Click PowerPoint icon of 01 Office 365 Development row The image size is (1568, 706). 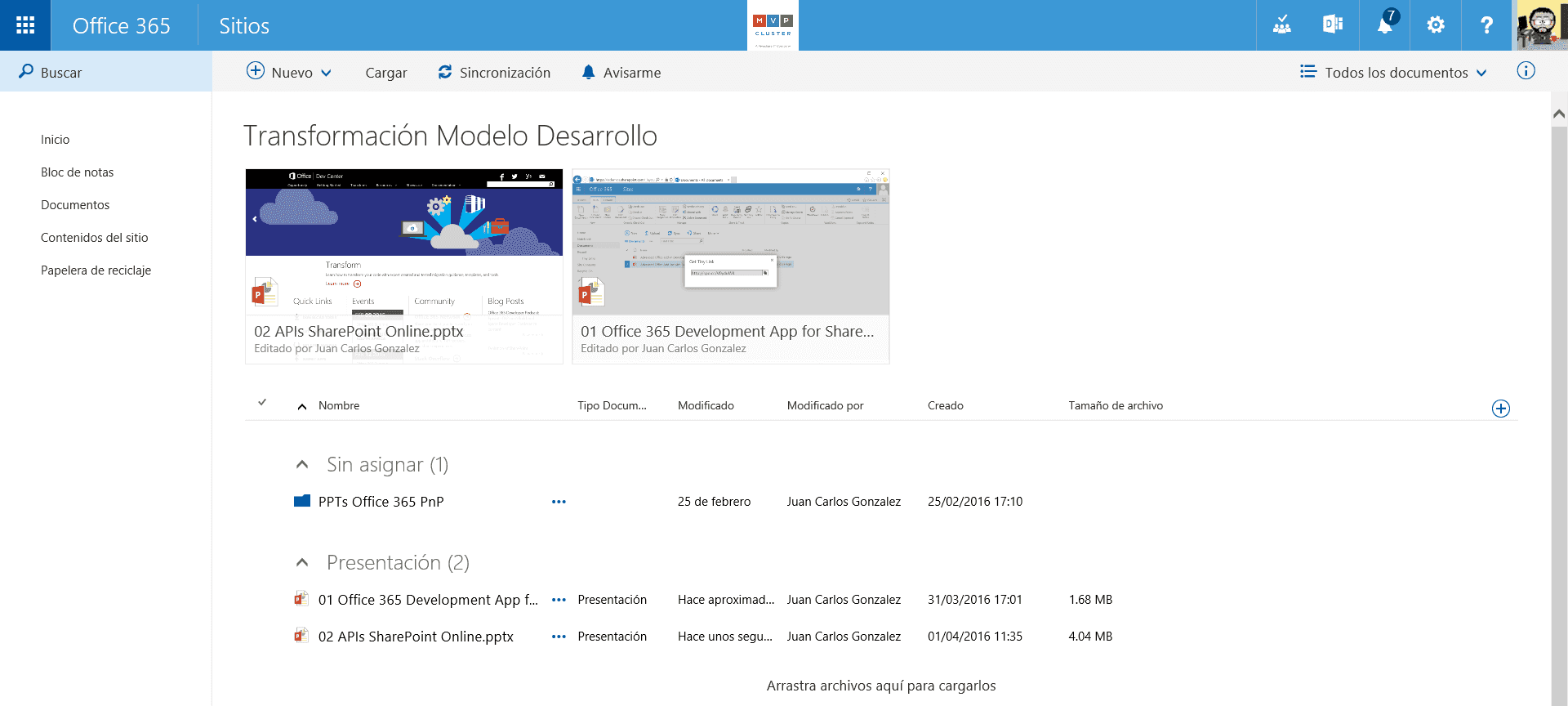coord(301,599)
